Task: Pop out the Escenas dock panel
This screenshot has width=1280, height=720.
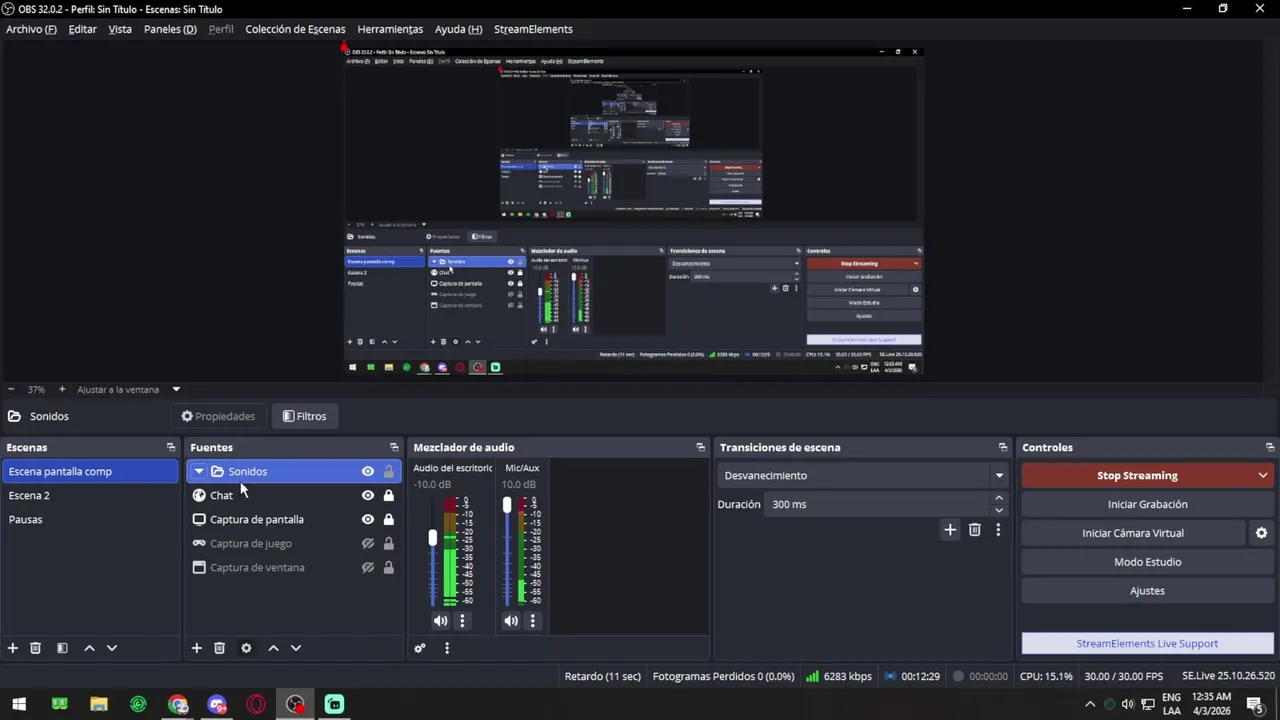Action: [x=171, y=447]
